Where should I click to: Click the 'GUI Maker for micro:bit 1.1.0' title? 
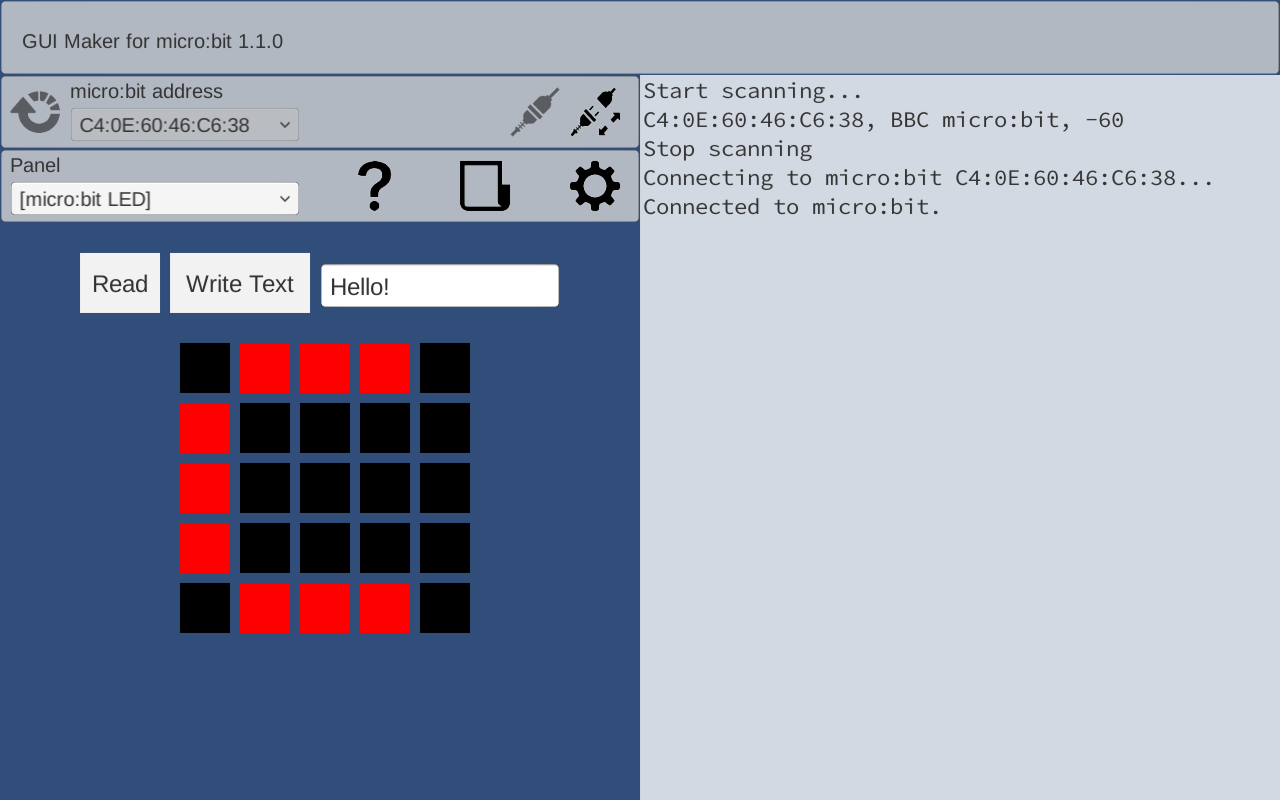[x=153, y=41]
